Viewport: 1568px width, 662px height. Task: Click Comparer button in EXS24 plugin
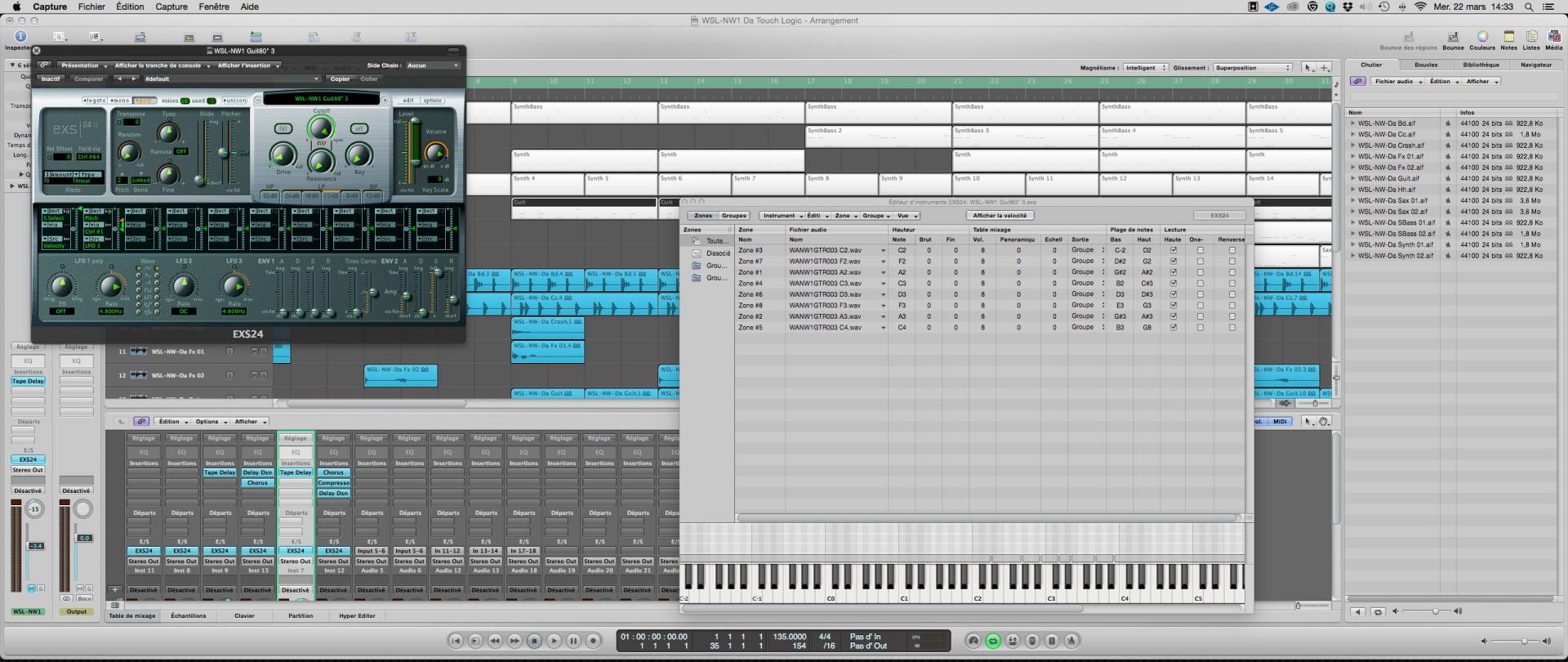88,79
